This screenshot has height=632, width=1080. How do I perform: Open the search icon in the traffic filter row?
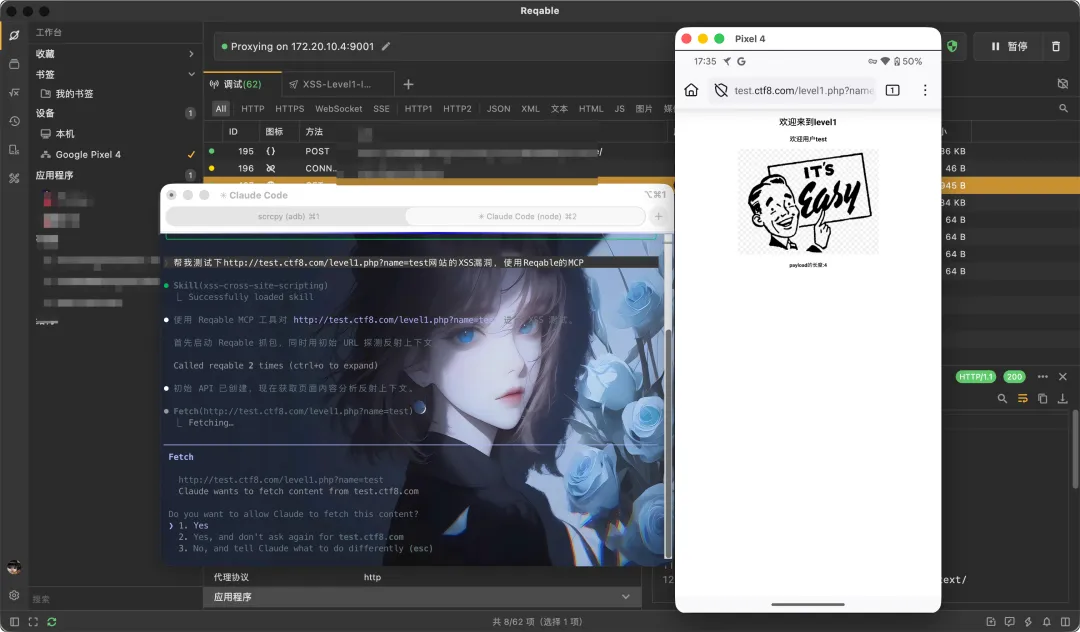[1063, 108]
